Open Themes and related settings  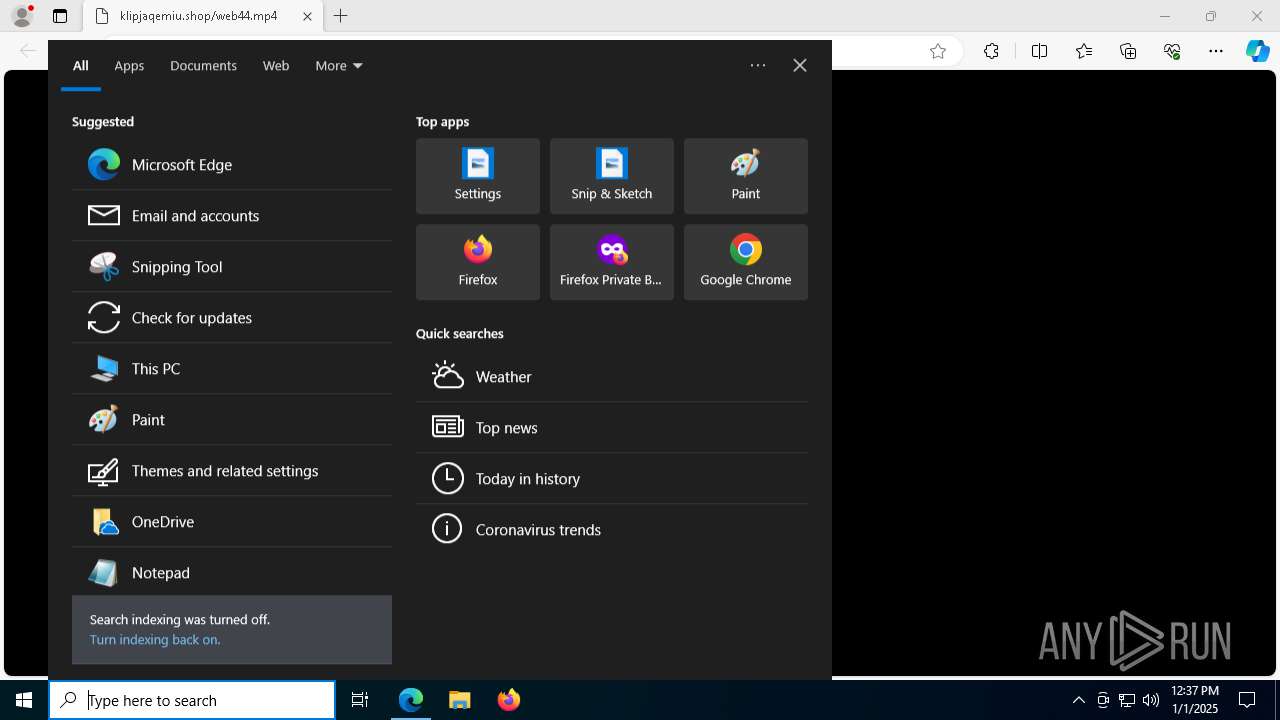click(232, 471)
